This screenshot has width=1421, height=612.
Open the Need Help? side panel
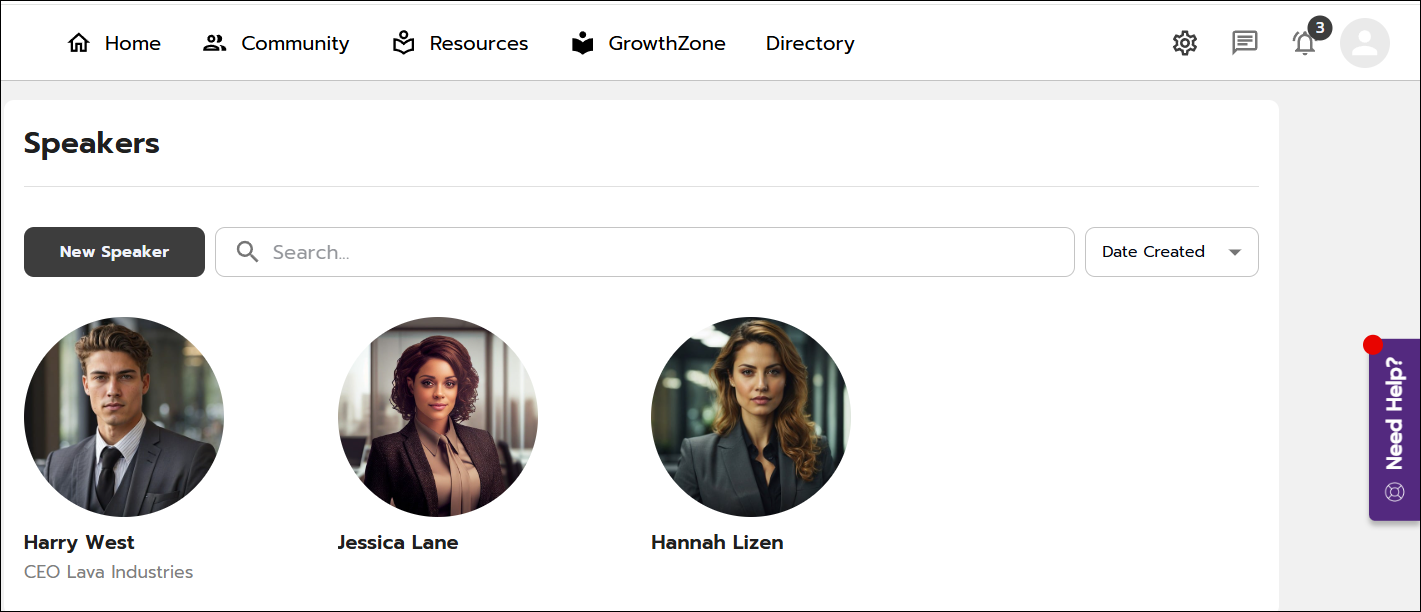point(1395,415)
